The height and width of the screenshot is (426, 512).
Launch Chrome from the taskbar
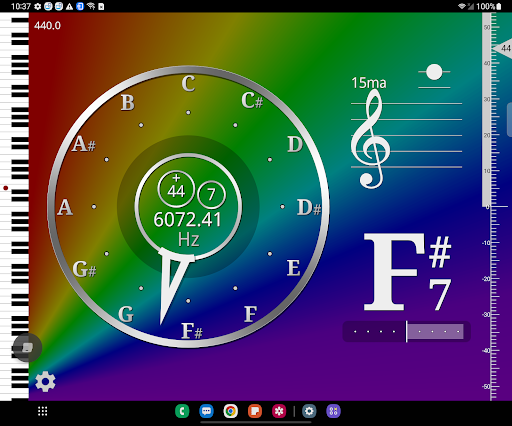coord(231,411)
